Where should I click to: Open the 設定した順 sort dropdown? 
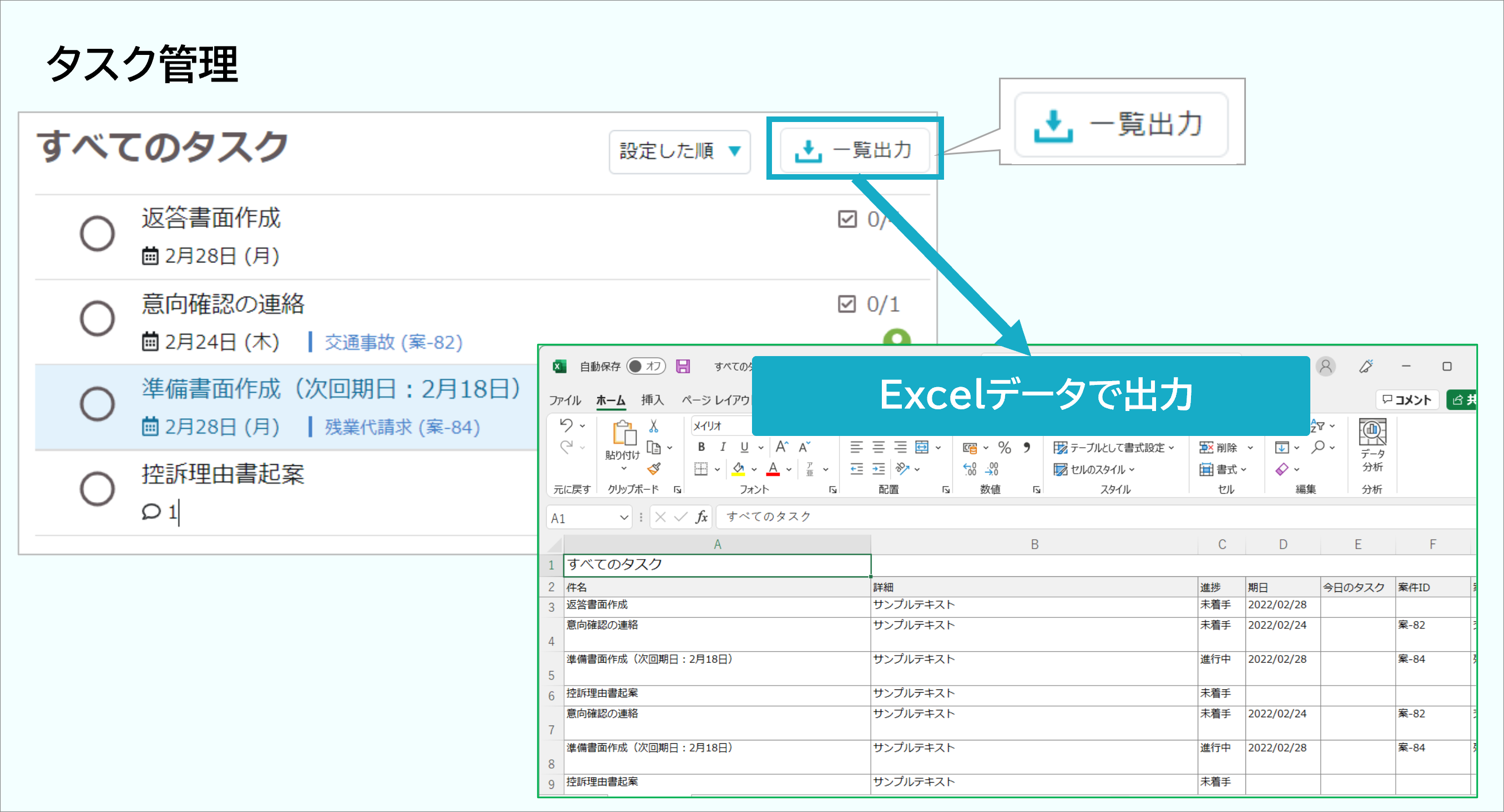[680, 151]
